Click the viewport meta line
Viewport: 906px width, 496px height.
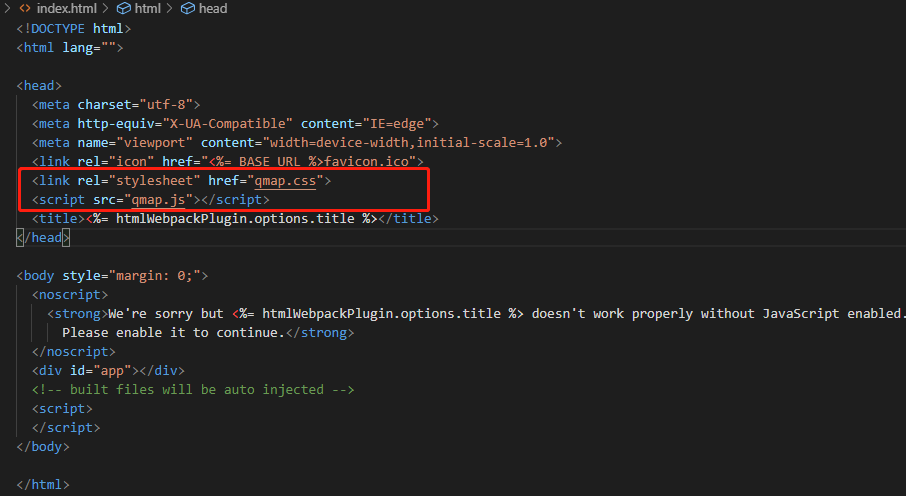[x=297, y=143]
